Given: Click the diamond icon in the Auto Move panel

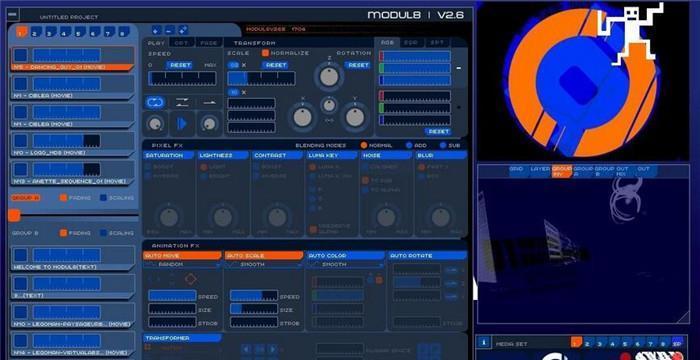Looking at the screenshot, I should tap(191, 279).
